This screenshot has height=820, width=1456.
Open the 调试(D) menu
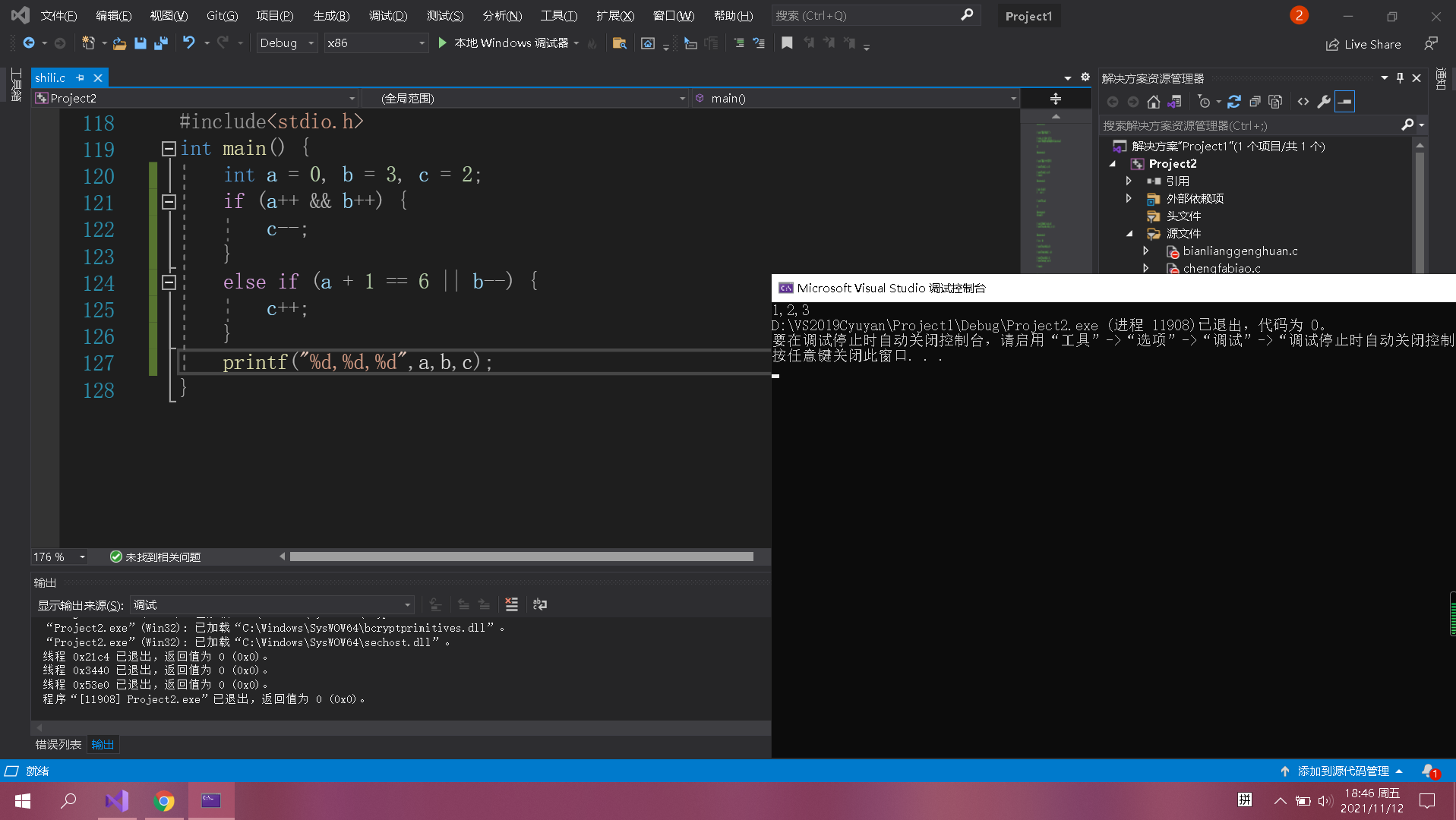tap(388, 15)
